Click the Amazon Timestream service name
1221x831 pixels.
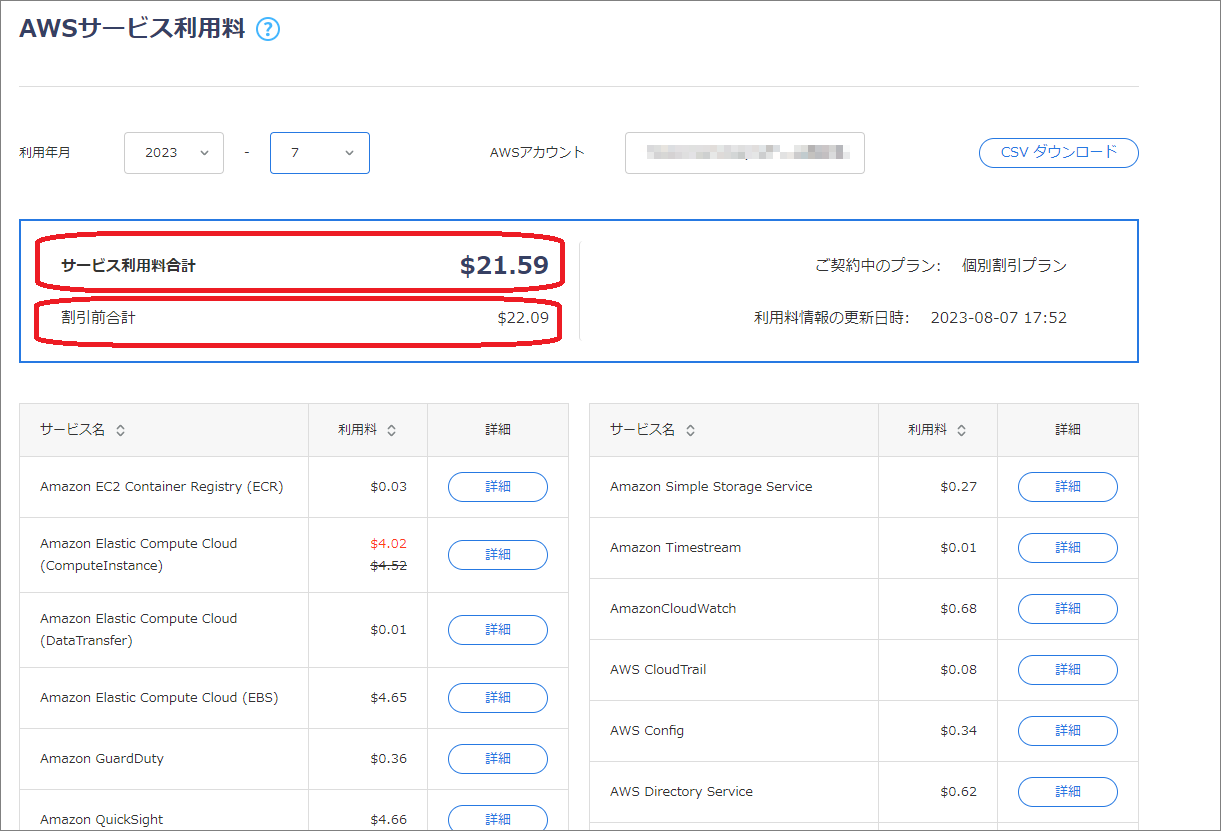pos(676,548)
